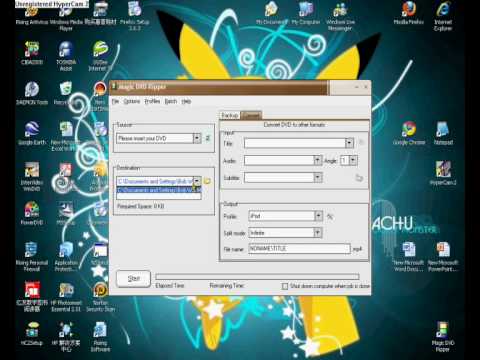This screenshot has height=360, width=480.
Task: Open HCZSetup desktop icon
Action: (32, 334)
